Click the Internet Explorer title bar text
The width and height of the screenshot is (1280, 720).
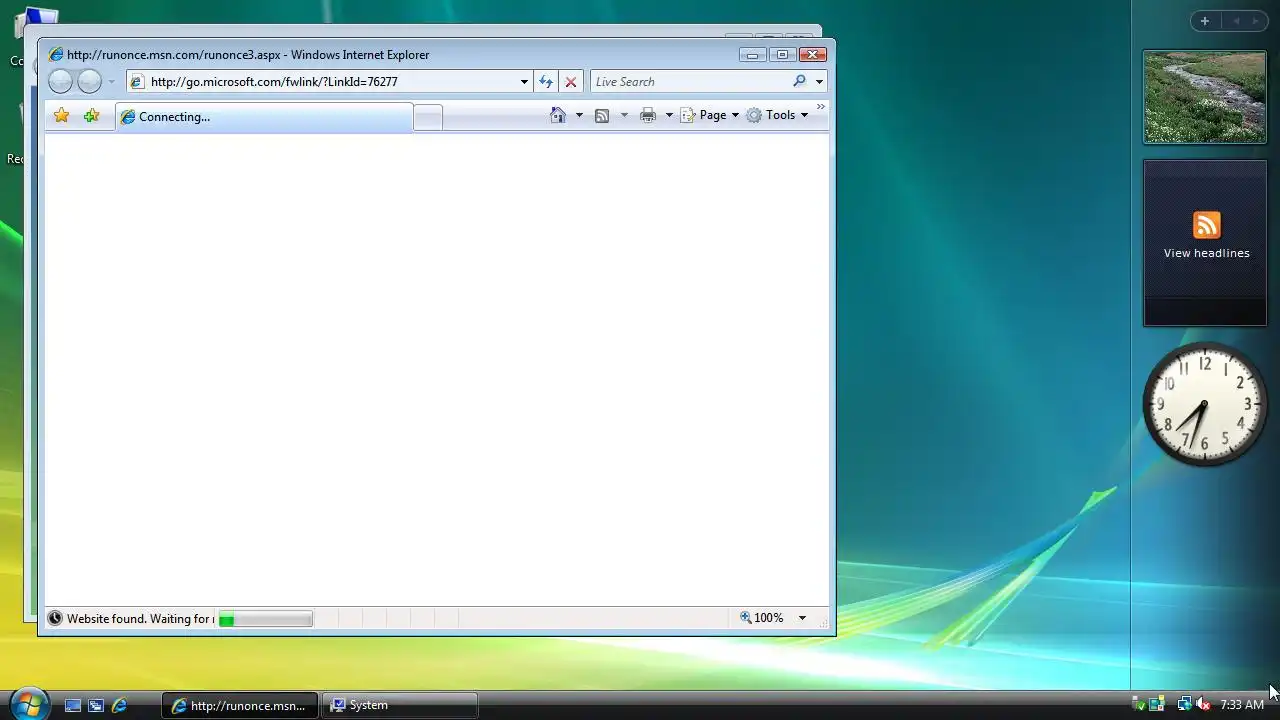(x=248, y=55)
